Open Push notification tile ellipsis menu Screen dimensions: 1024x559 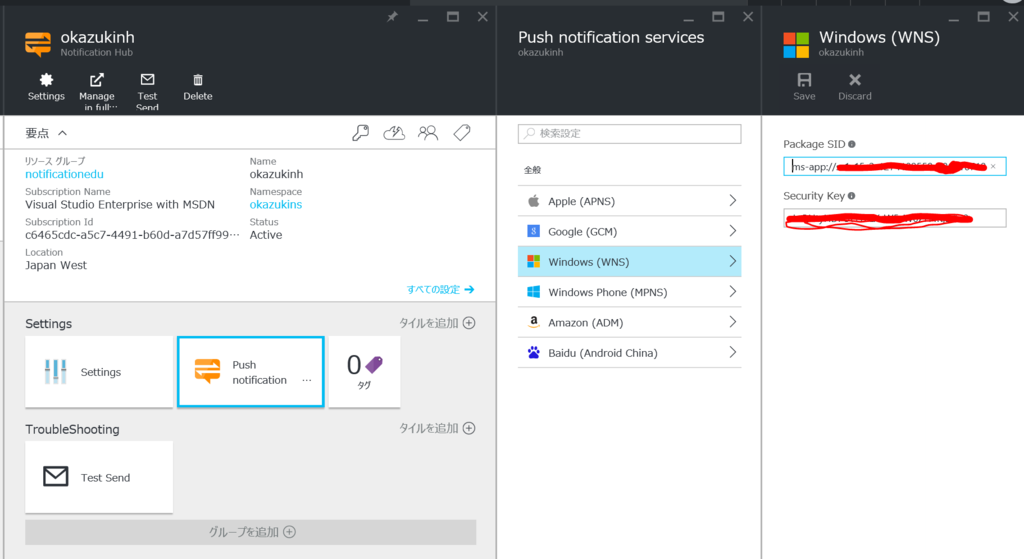point(307,380)
